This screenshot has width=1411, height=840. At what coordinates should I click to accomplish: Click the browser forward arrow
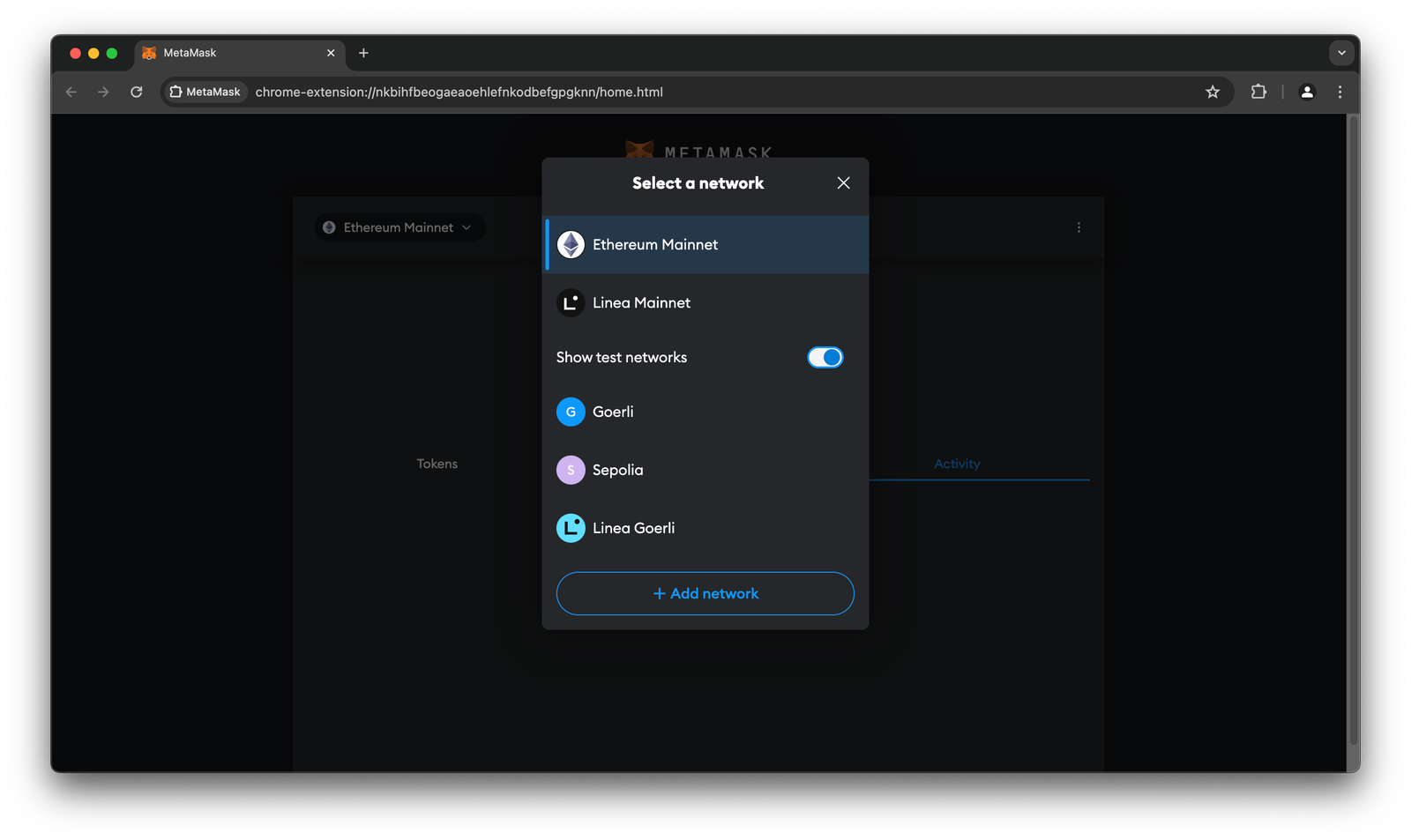103,92
